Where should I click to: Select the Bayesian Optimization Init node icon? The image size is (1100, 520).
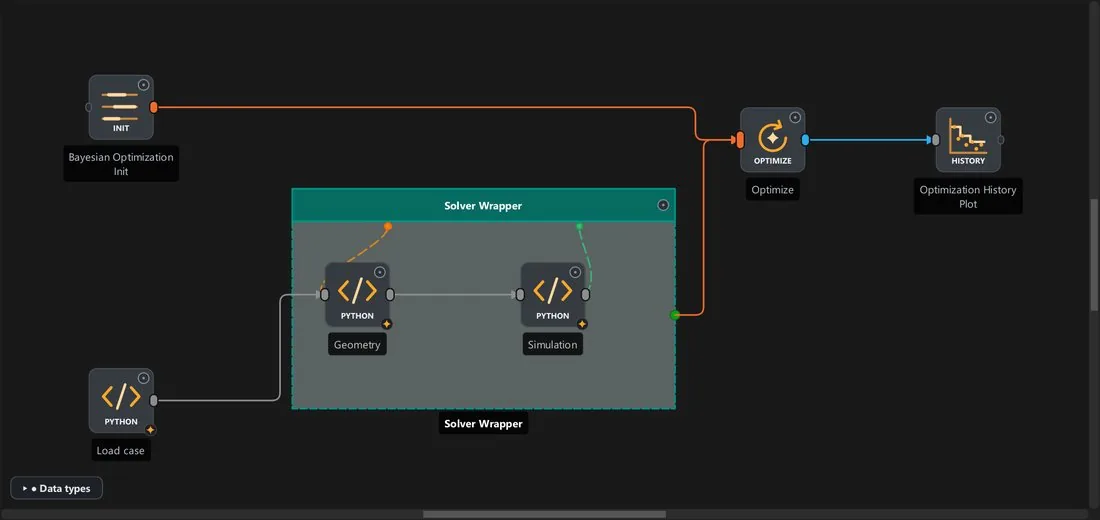pos(121,107)
